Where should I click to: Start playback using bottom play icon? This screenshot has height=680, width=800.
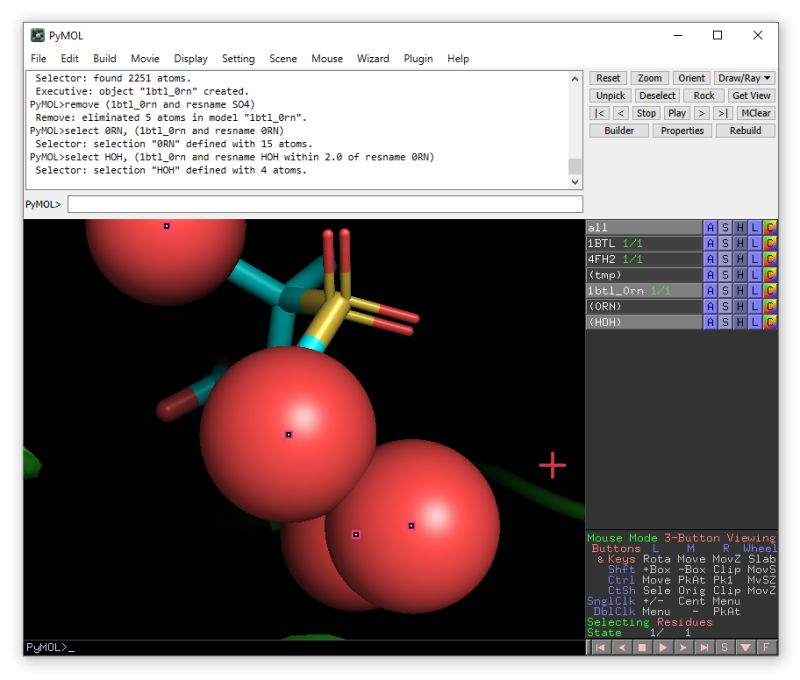pyautogui.click(x=663, y=647)
